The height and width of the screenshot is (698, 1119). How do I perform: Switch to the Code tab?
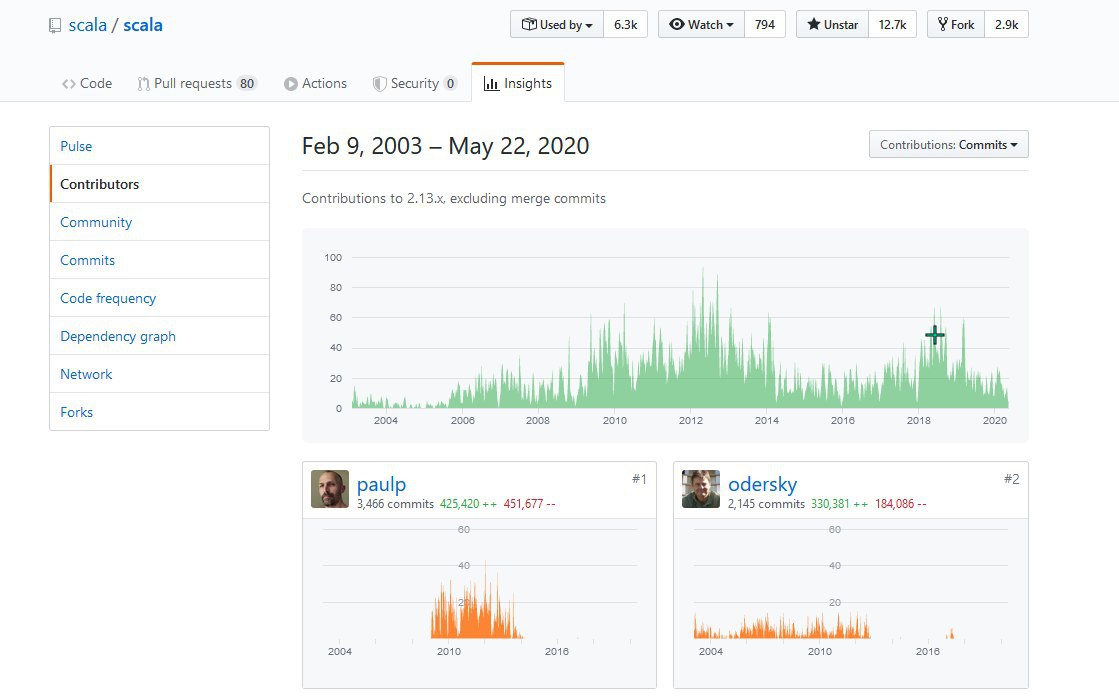click(86, 84)
